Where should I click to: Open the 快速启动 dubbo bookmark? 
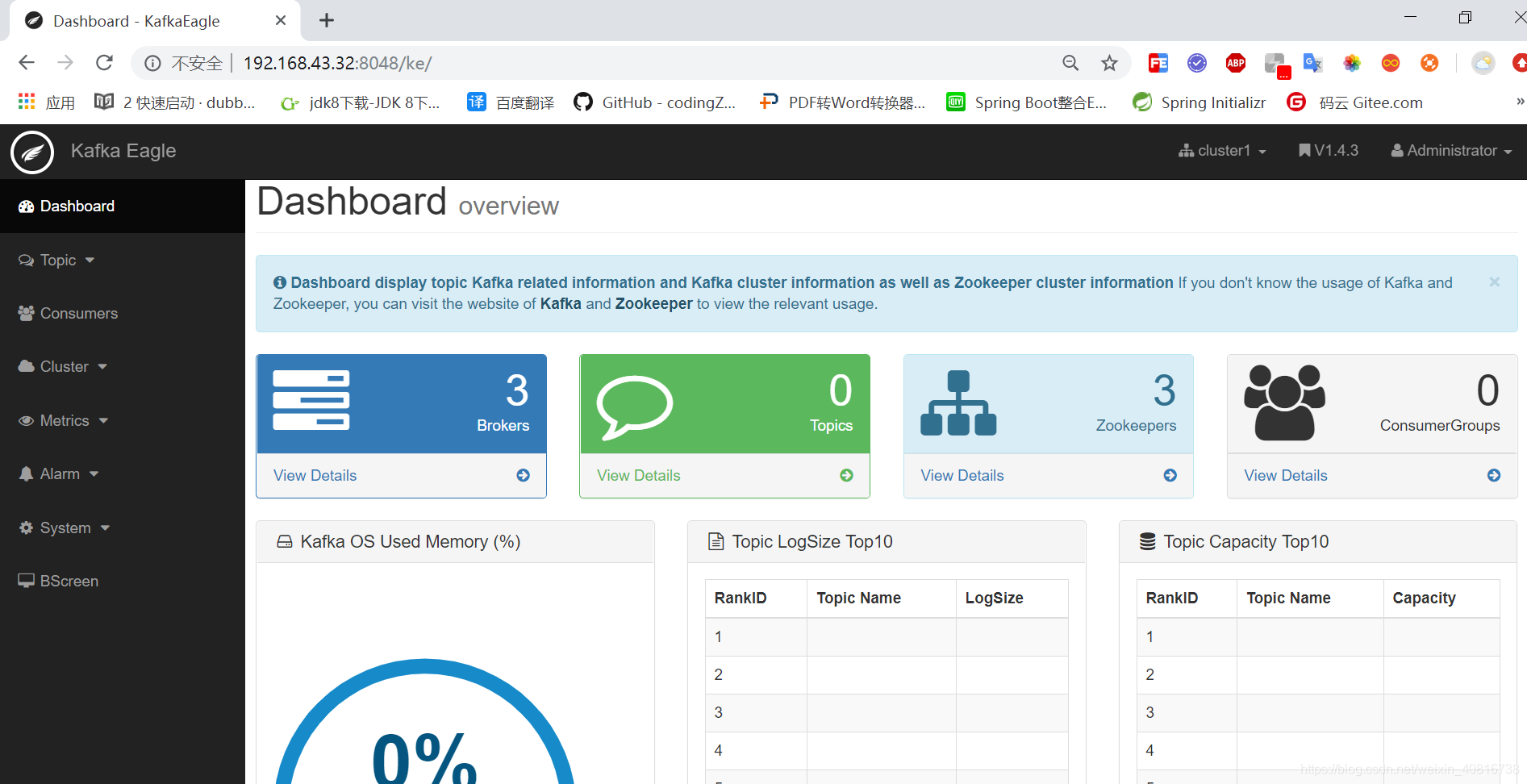[174, 102]
